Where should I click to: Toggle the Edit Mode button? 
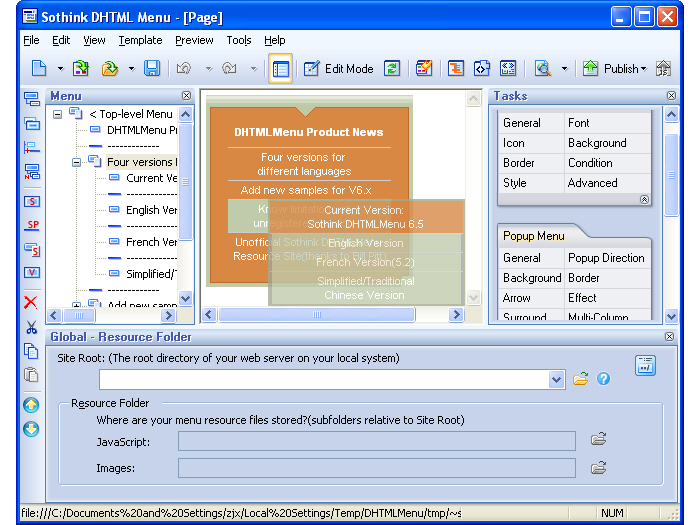338,69
